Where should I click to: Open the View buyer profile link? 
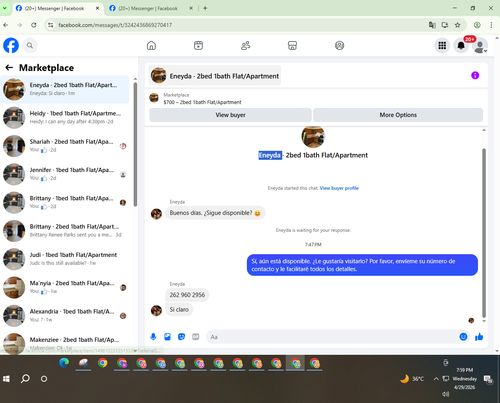point(339,188)
